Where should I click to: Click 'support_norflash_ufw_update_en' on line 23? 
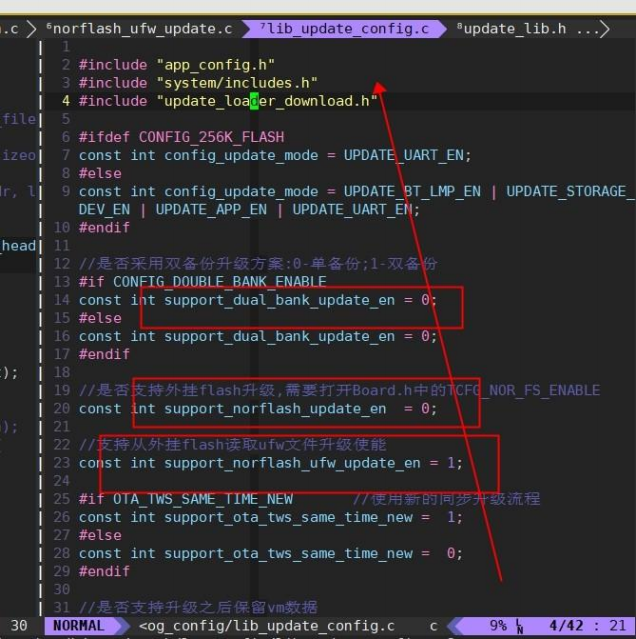coord(292,463)
